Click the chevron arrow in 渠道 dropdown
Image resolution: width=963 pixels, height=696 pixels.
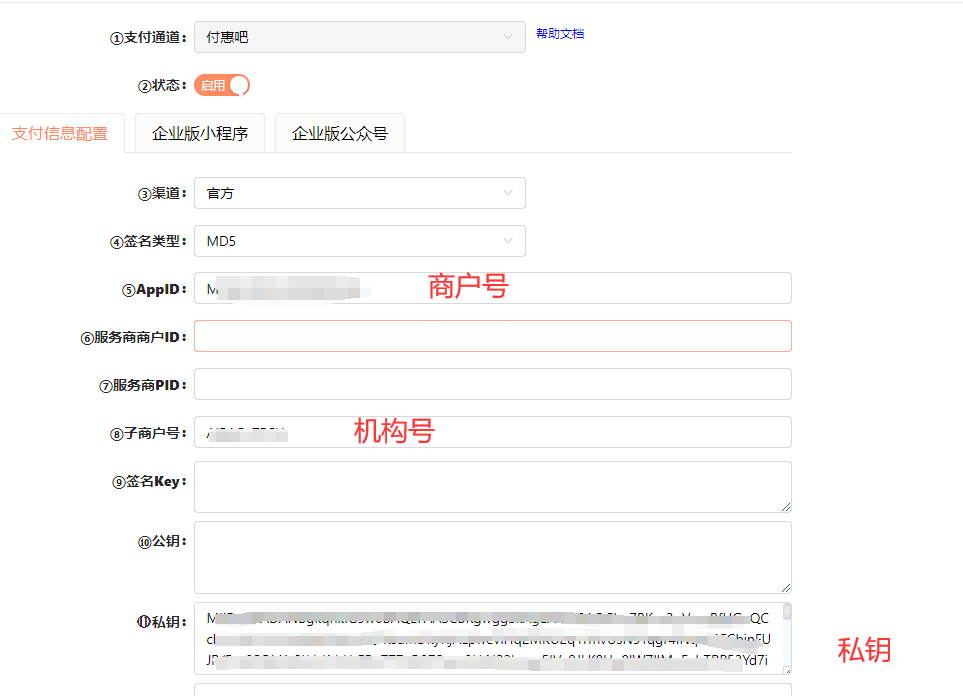[x=509, y=193]
